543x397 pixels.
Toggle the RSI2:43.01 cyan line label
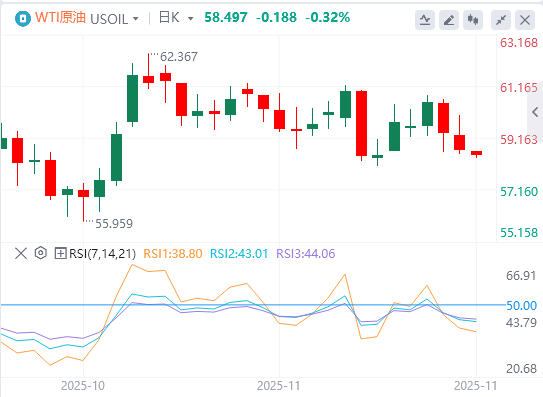(x=239, y=254)
